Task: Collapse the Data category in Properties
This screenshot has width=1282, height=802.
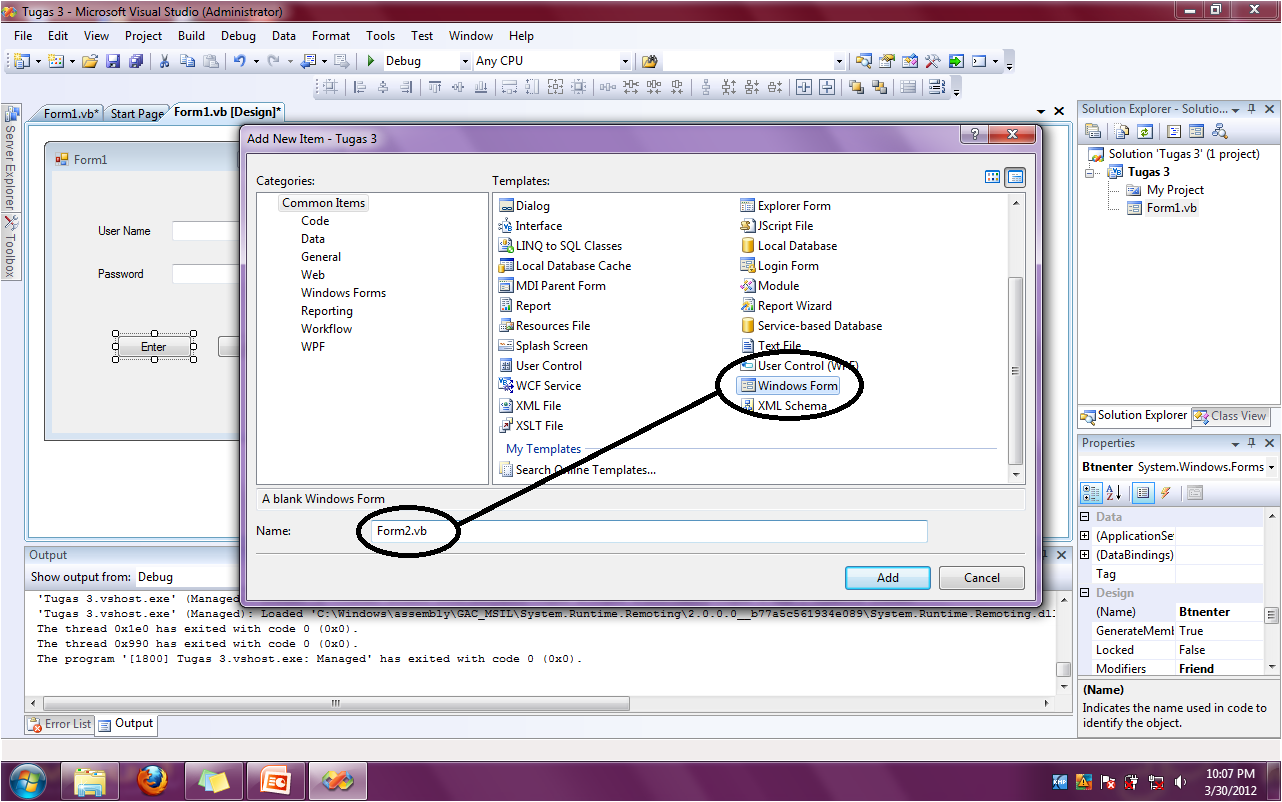Action: (1086, 517)
